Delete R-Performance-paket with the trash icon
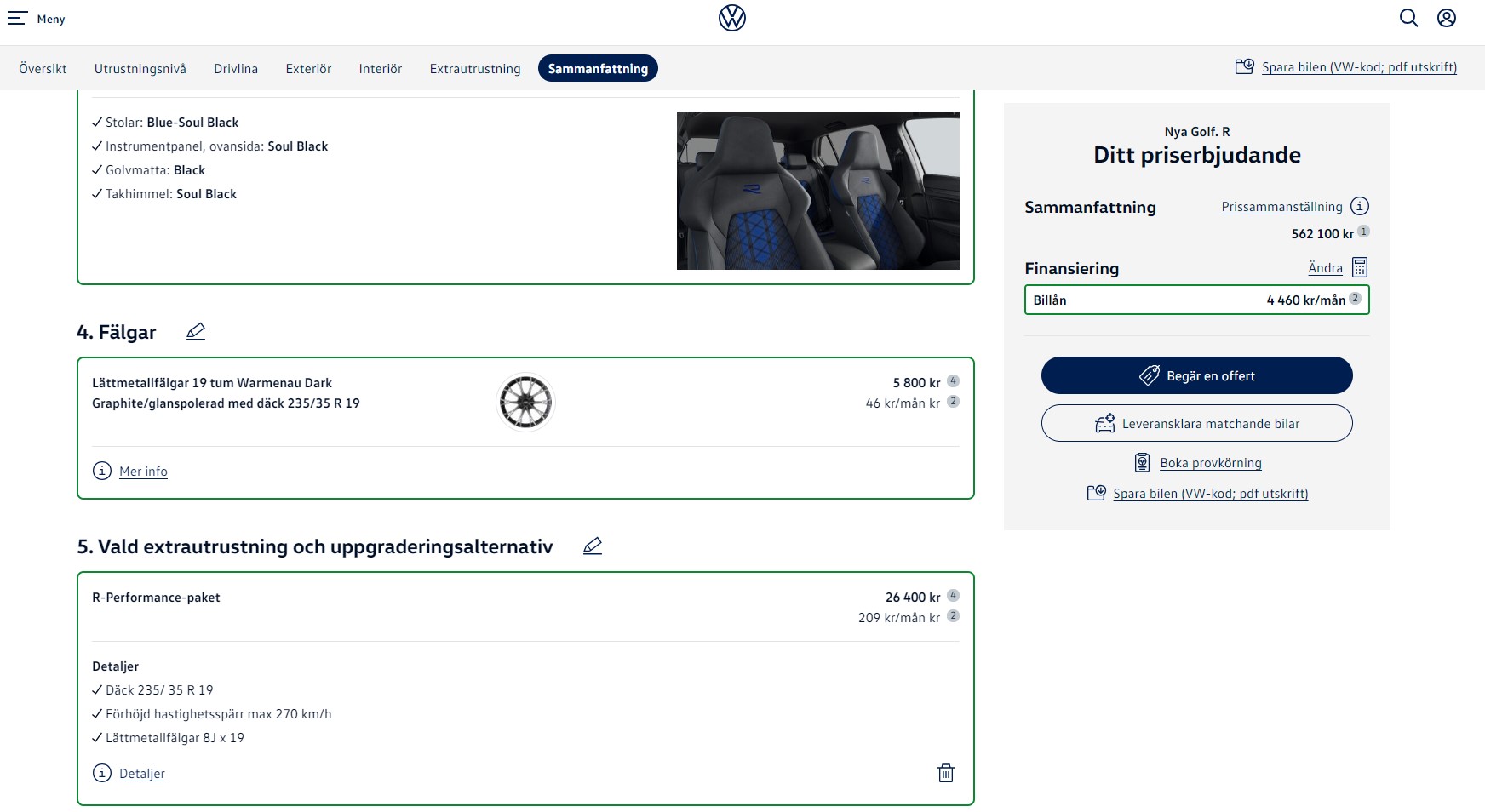The image size is (1485, 812). click(x=946, y=773)
